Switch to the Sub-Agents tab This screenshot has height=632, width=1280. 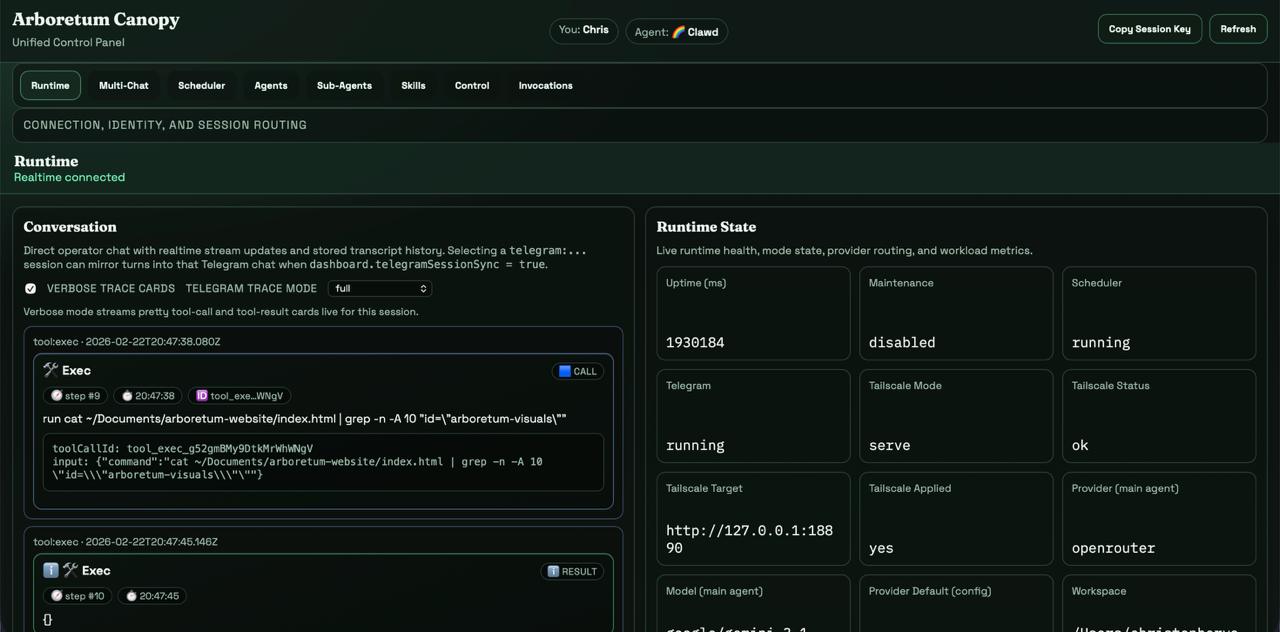(344, 85)
